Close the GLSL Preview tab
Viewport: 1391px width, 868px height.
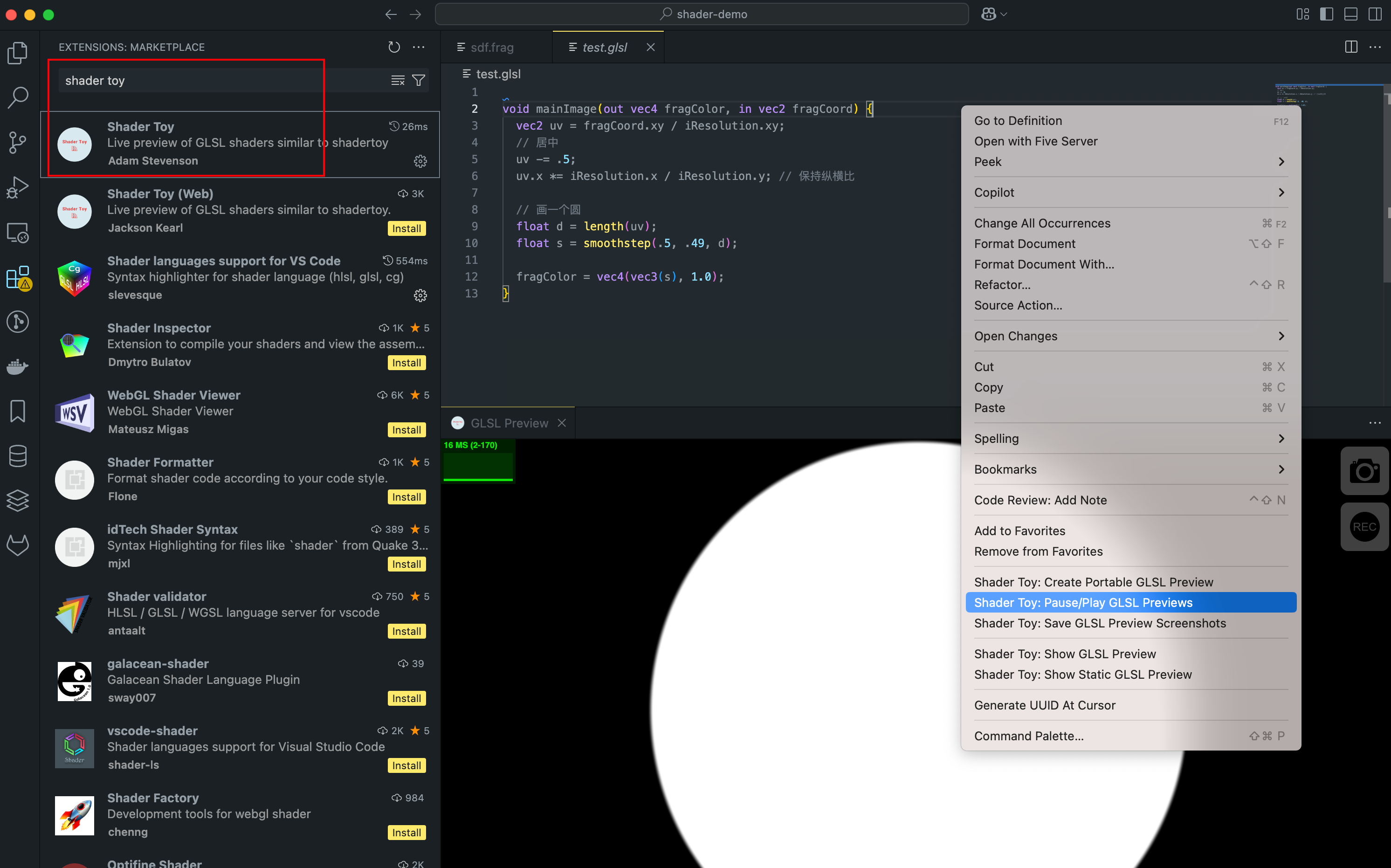[562, 424]
